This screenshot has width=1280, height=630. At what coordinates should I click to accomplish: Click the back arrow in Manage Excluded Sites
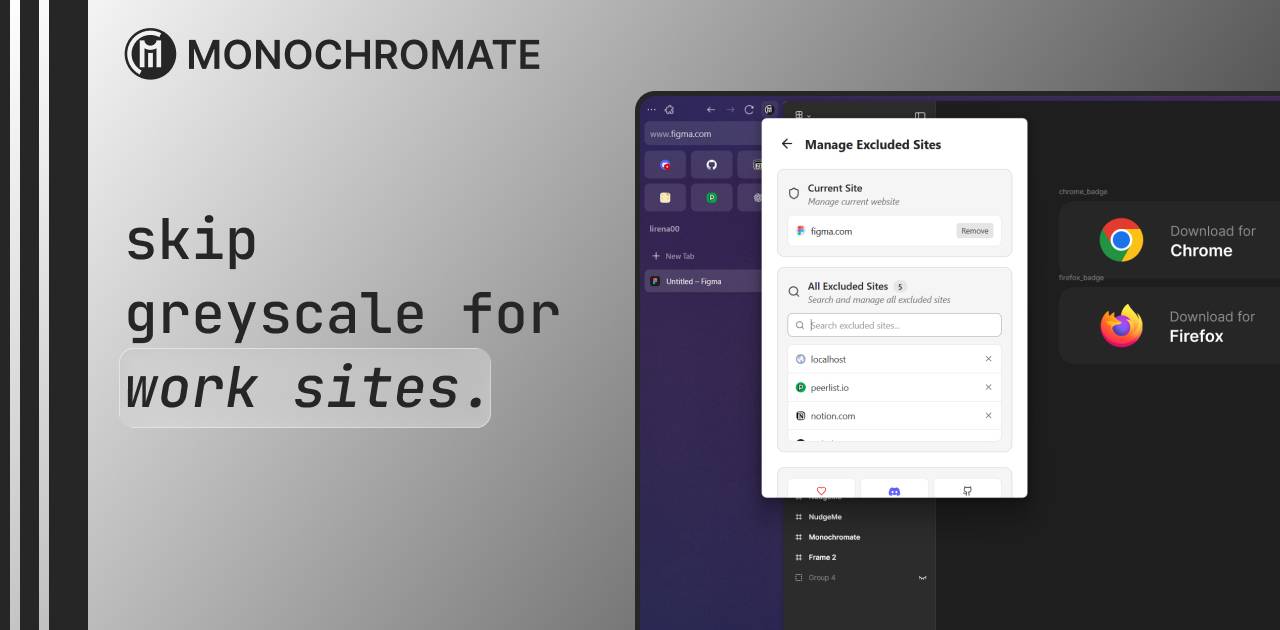pyautogui.click(x=787, y=143)
